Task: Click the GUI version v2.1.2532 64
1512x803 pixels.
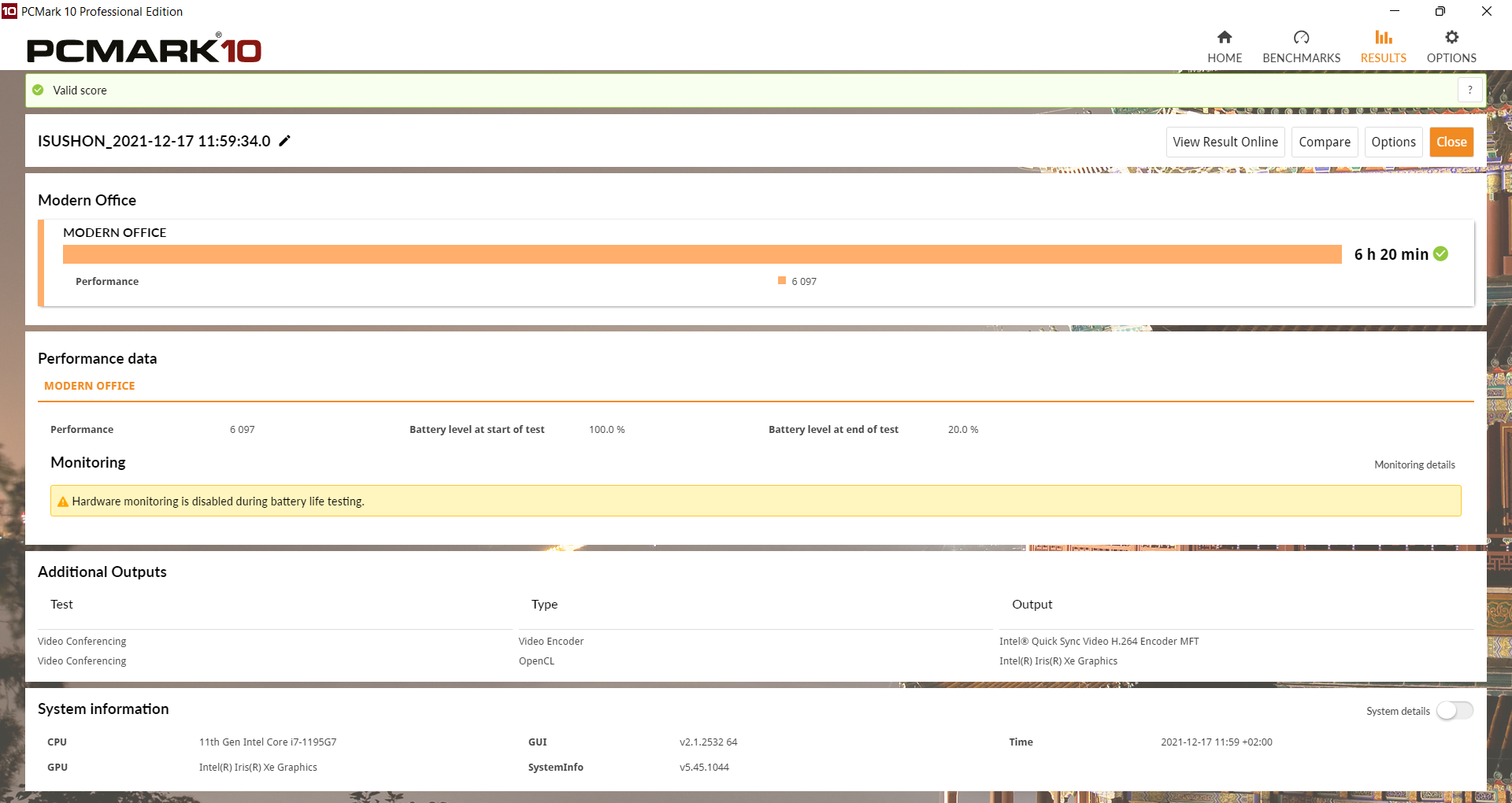Action: [709, 742]
